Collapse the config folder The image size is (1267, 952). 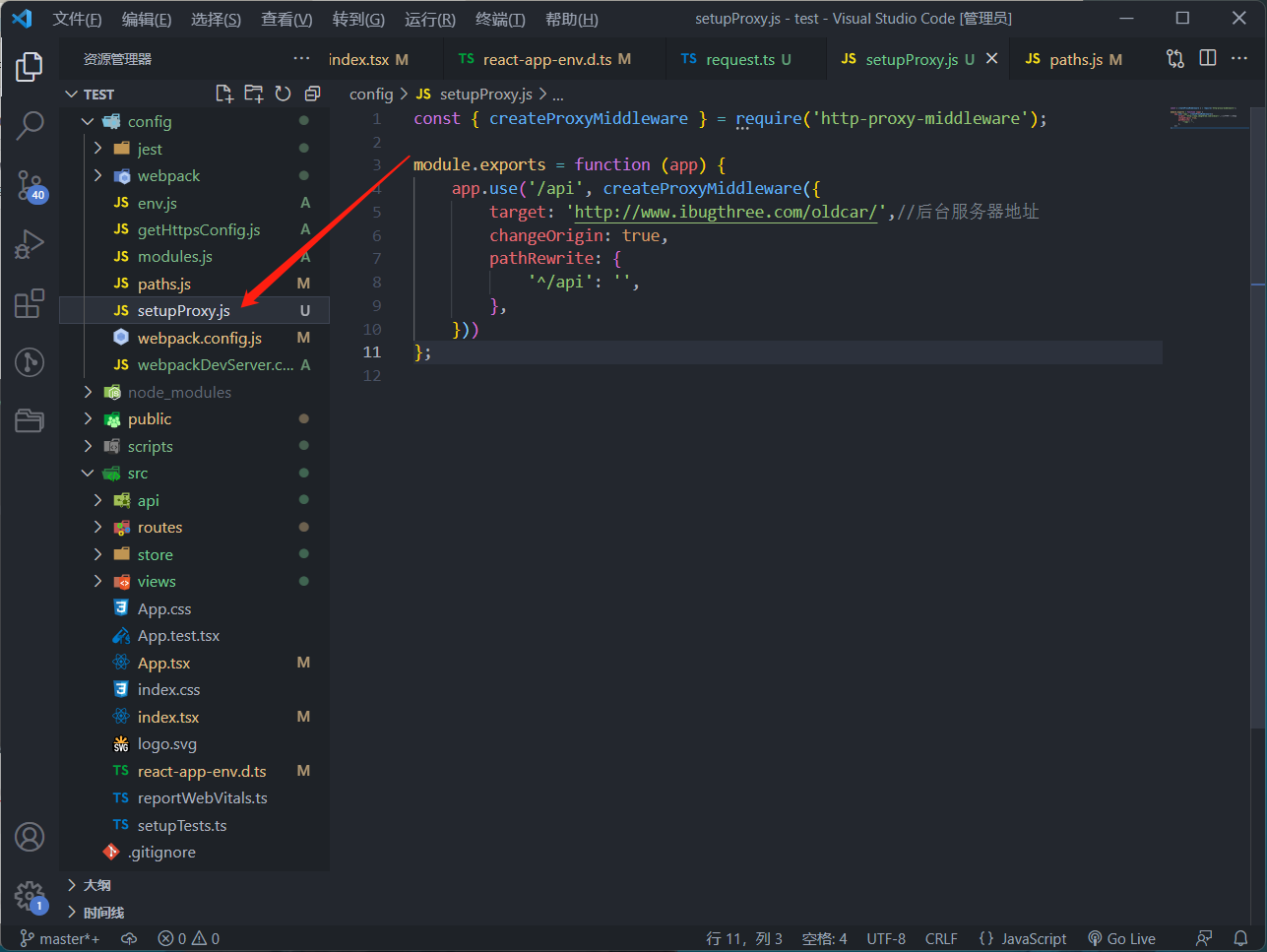click(x=88, y=122)
